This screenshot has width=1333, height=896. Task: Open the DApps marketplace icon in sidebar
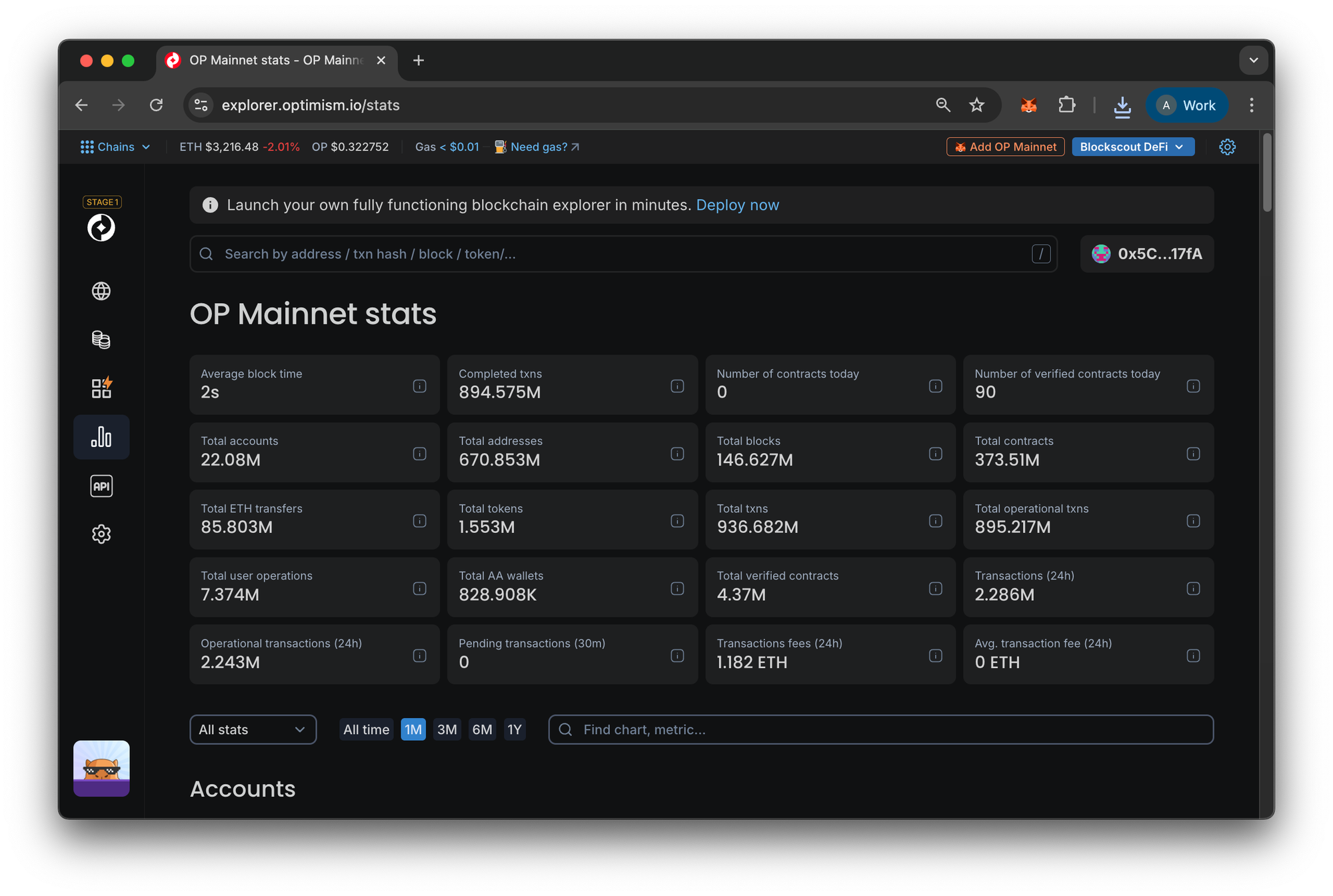pyautogui.click(x=101, y=388)
